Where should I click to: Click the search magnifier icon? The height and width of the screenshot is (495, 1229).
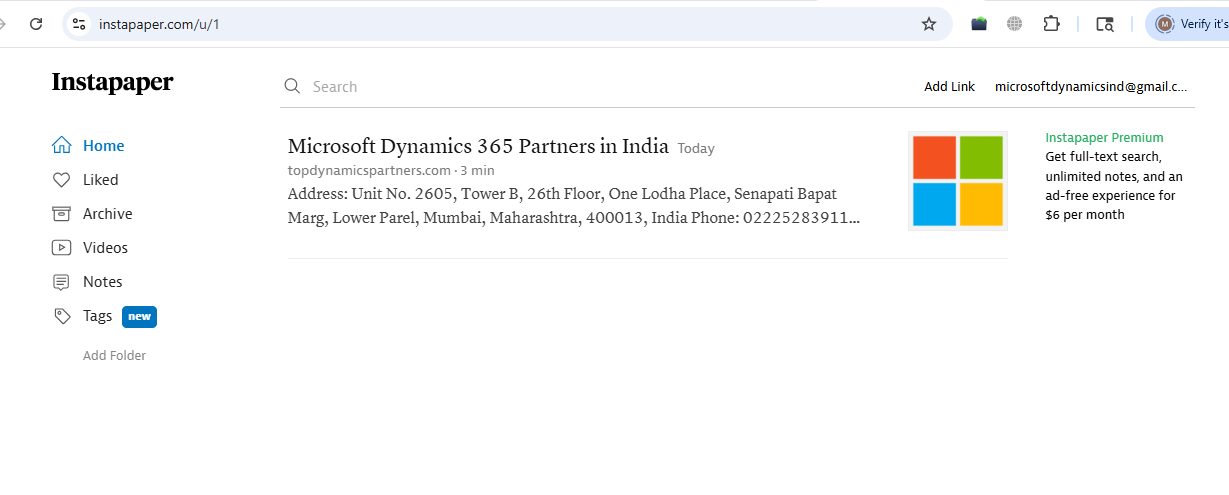click(x=293, y=87)
